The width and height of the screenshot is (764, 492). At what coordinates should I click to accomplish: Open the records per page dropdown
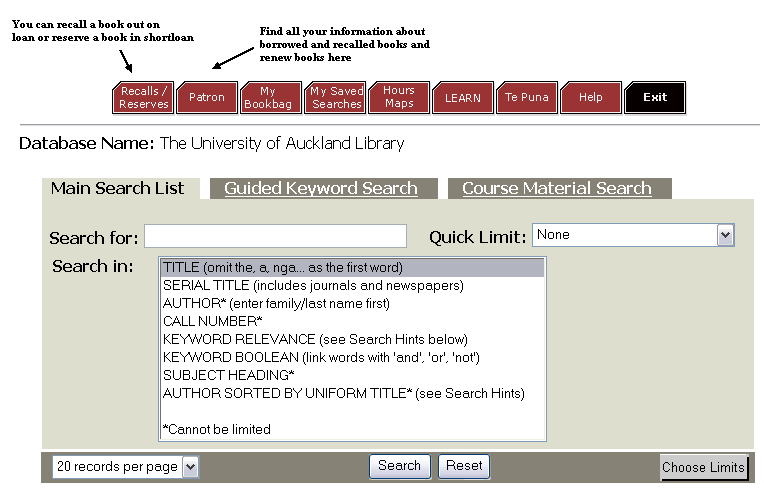[x=126, y=467]
